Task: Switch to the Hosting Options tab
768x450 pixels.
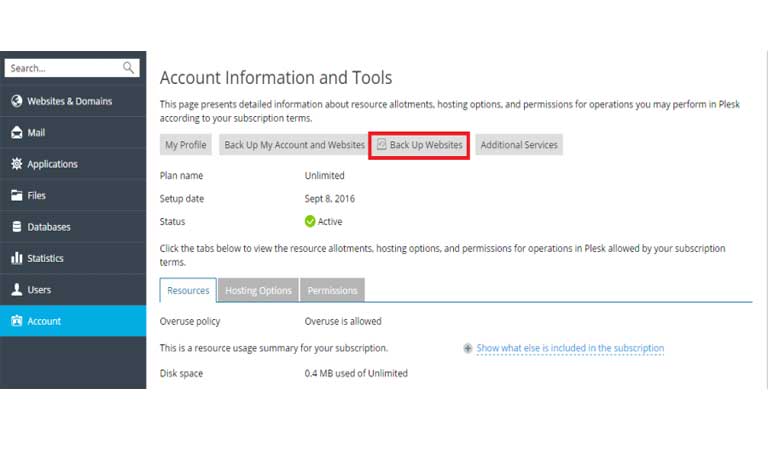Action: tap(258, 290)
